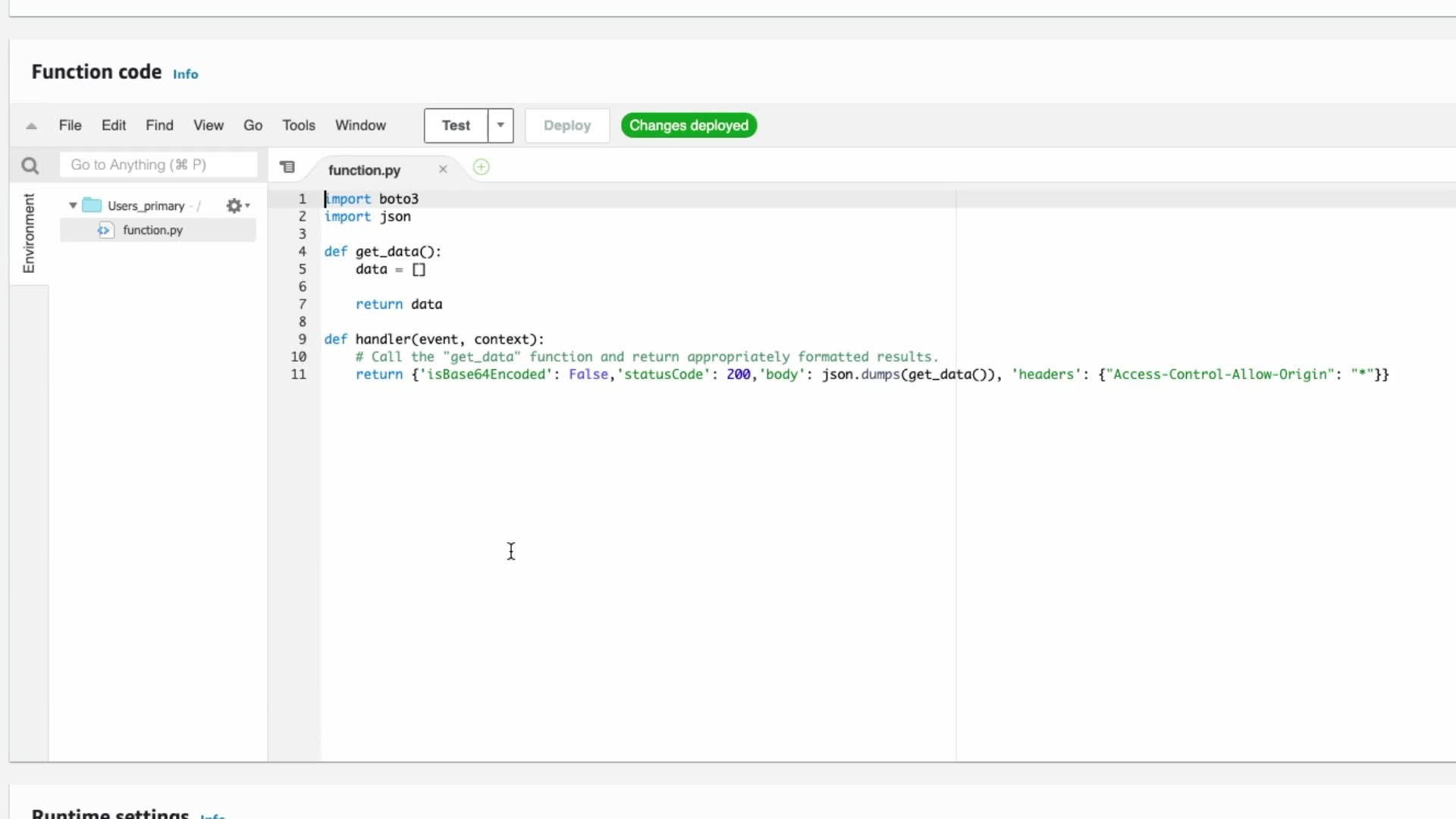The image size is (1456, 819).
Task: Click line number 9 in gutter
Action: [302, 339]
